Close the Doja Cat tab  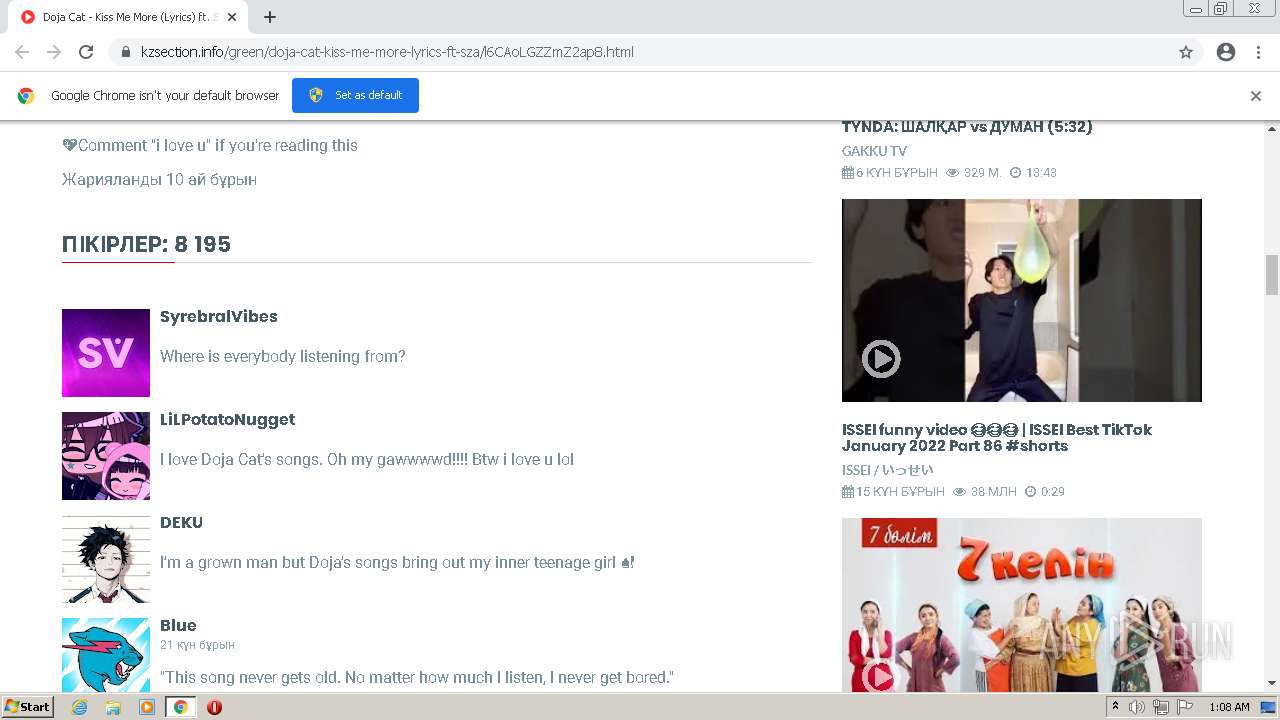coord(232,17)
